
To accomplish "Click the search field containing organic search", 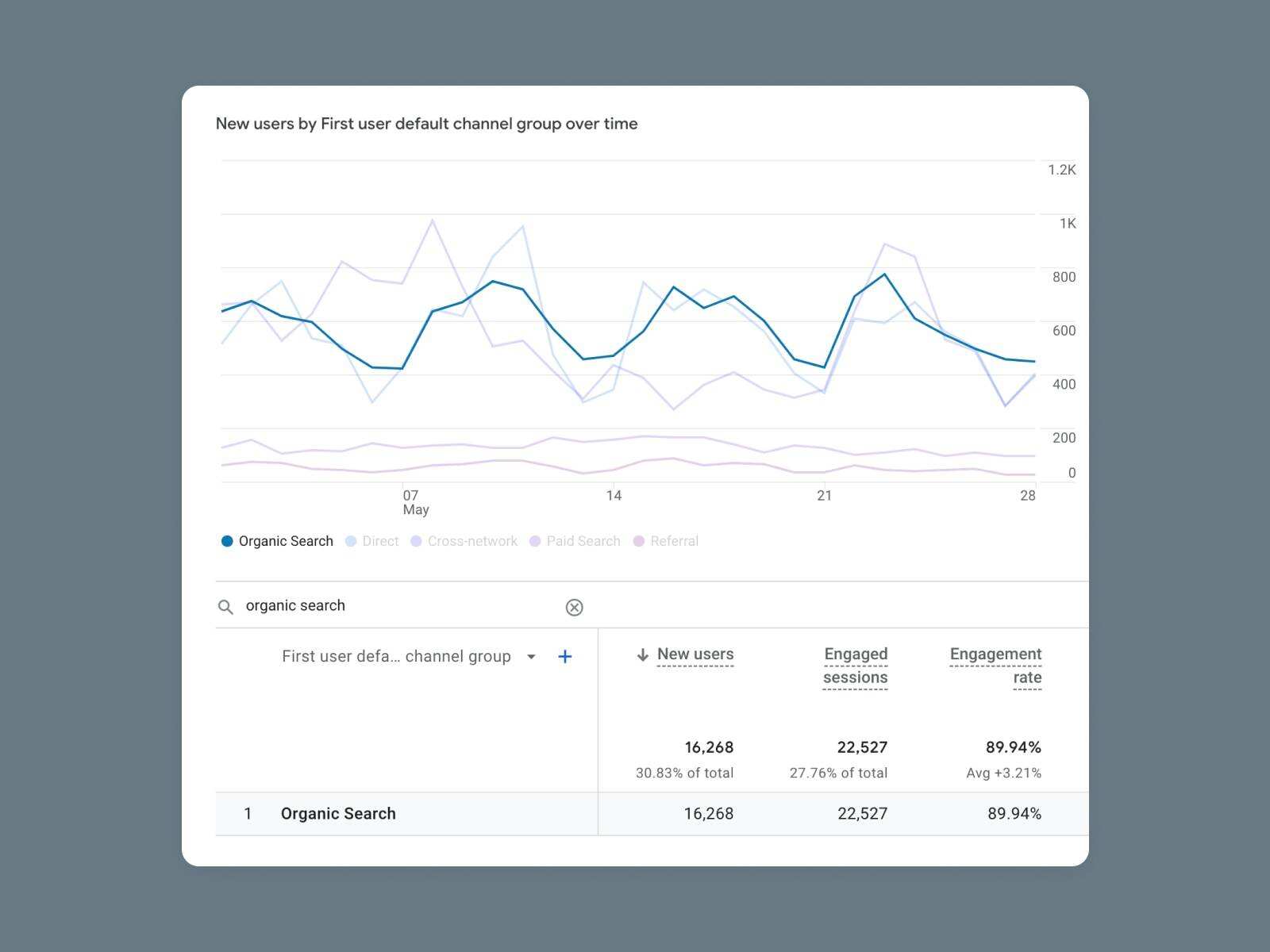I will [x=397, y=606].
